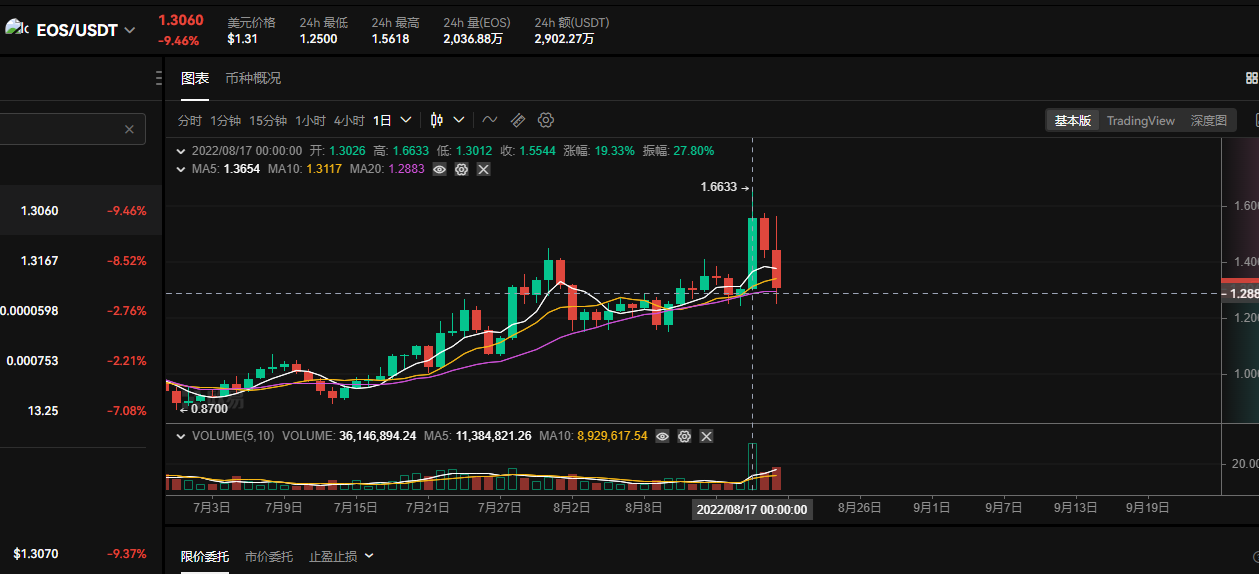Select the 1小时 interval
The width and height of the screenshot is (1259, 574).
coord(311,120)
